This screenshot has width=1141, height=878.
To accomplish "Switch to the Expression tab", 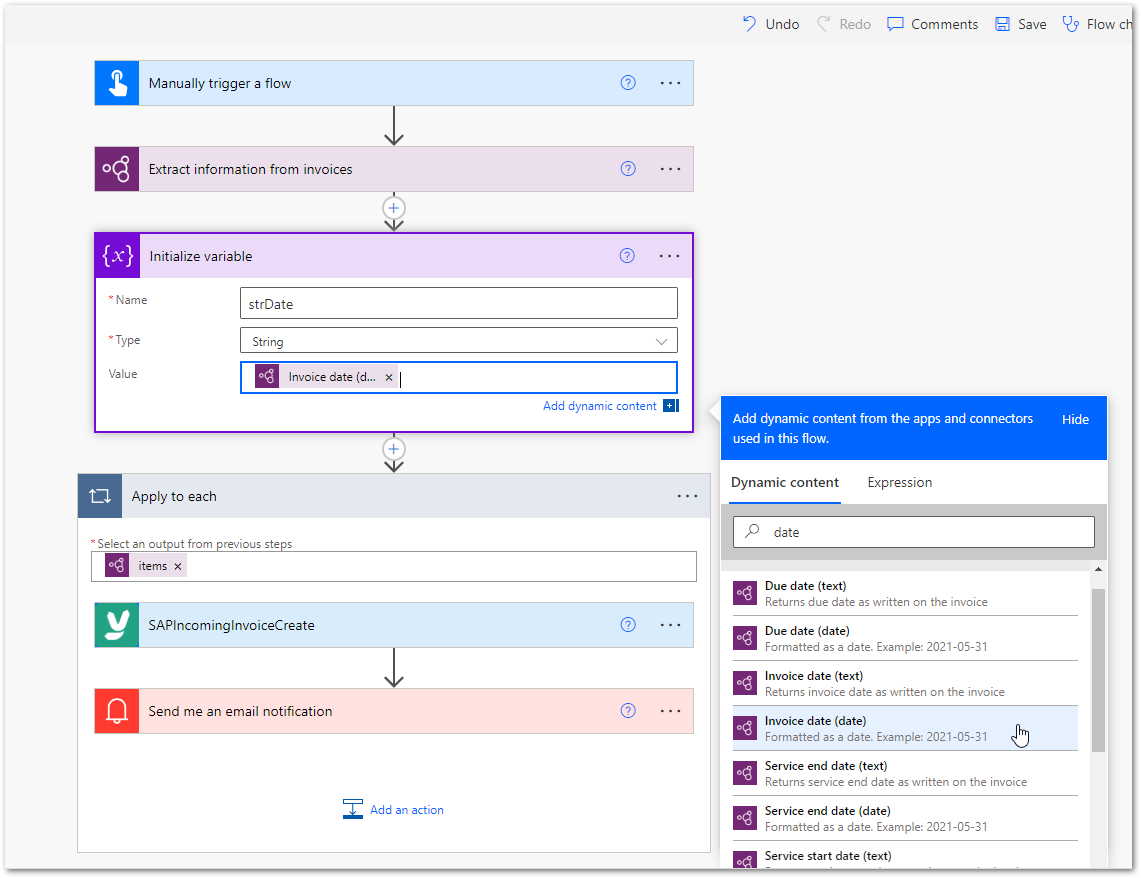I will tap(899, 482).
